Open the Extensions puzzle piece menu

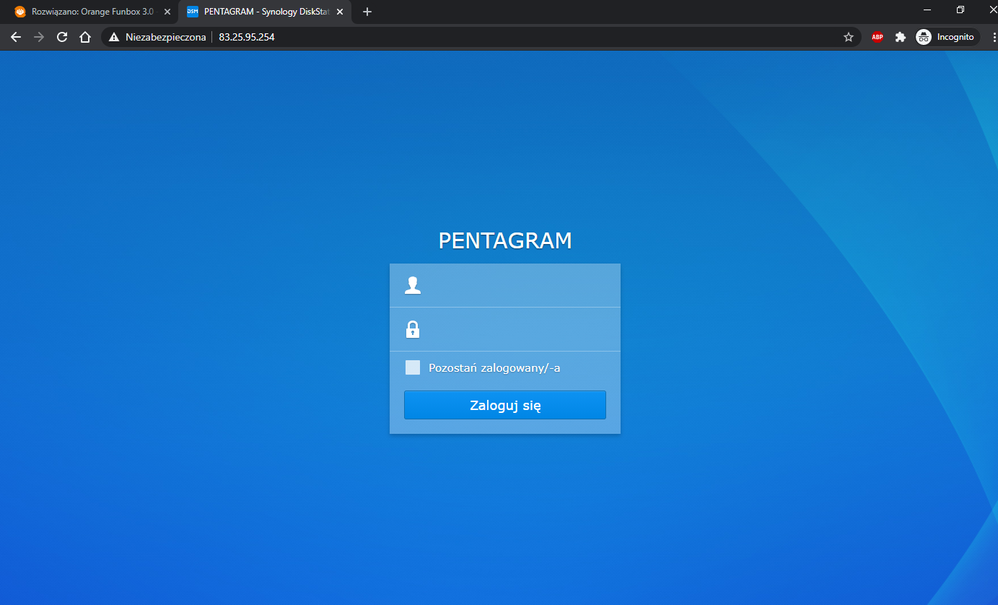(900, 37)
